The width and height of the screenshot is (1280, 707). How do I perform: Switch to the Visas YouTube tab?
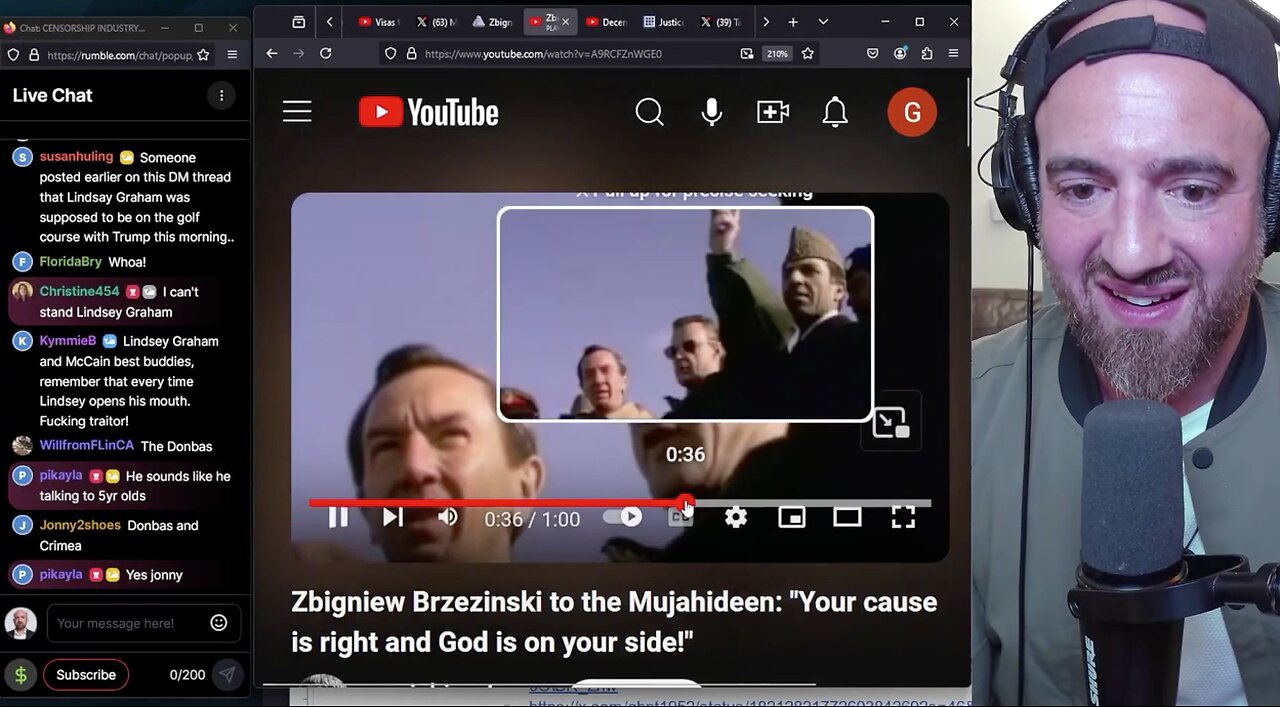coord(377,22)
